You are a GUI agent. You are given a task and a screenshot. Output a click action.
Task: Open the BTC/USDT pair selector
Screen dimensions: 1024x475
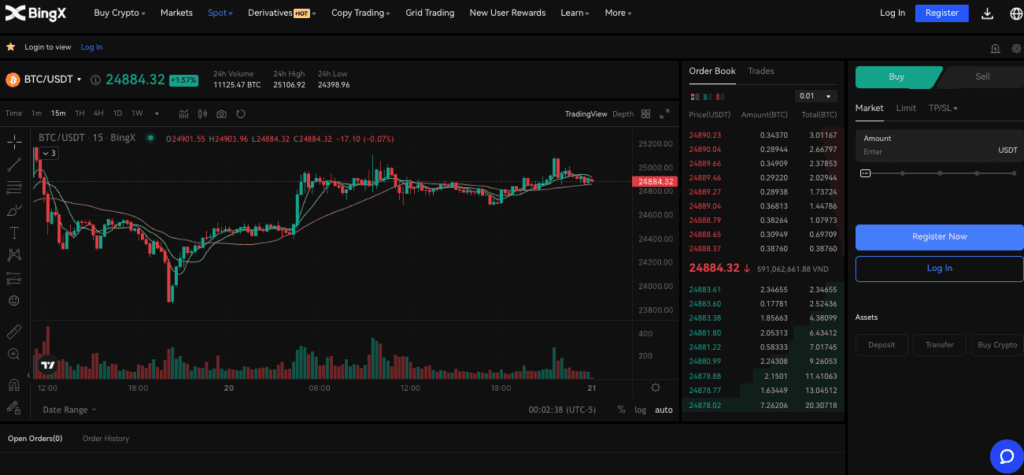[53, 79]
